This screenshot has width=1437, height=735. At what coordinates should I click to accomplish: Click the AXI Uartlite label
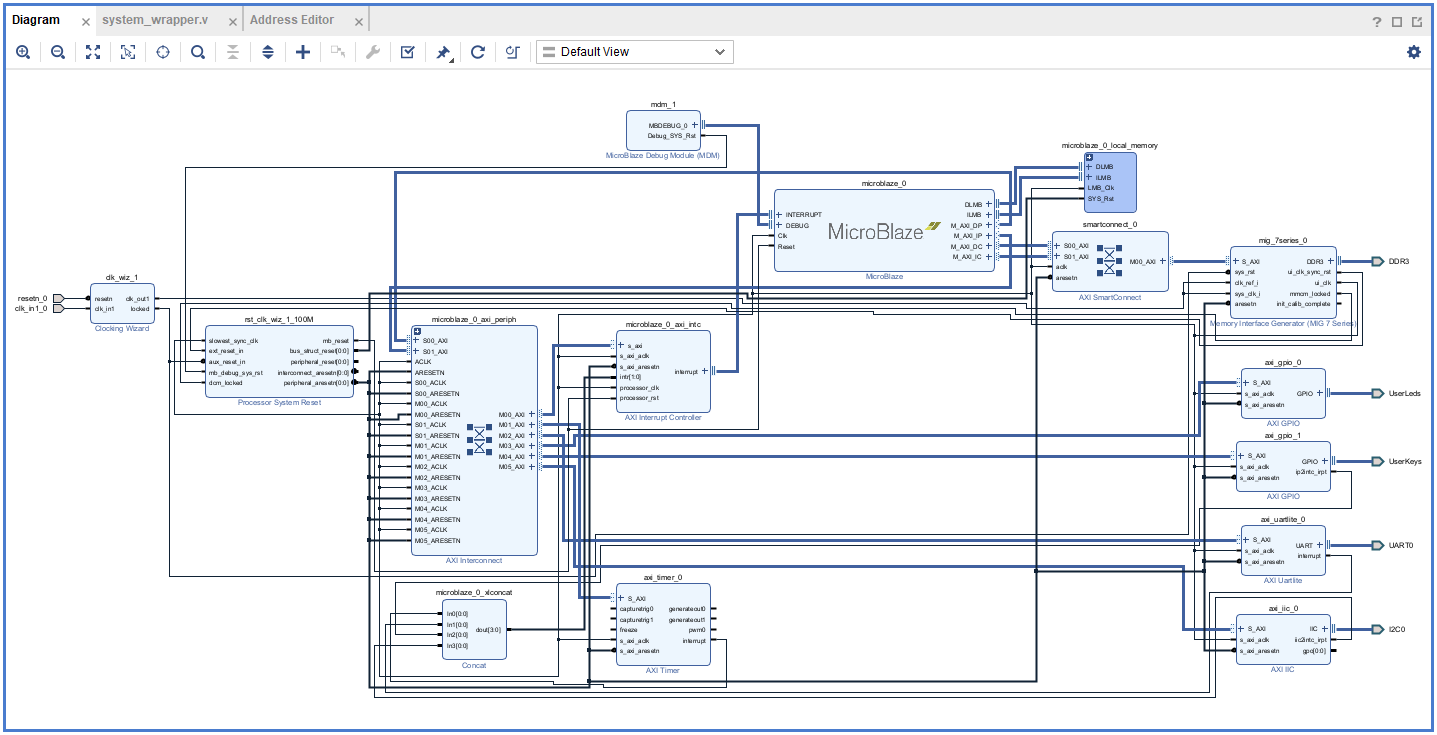pos(1283,581)
